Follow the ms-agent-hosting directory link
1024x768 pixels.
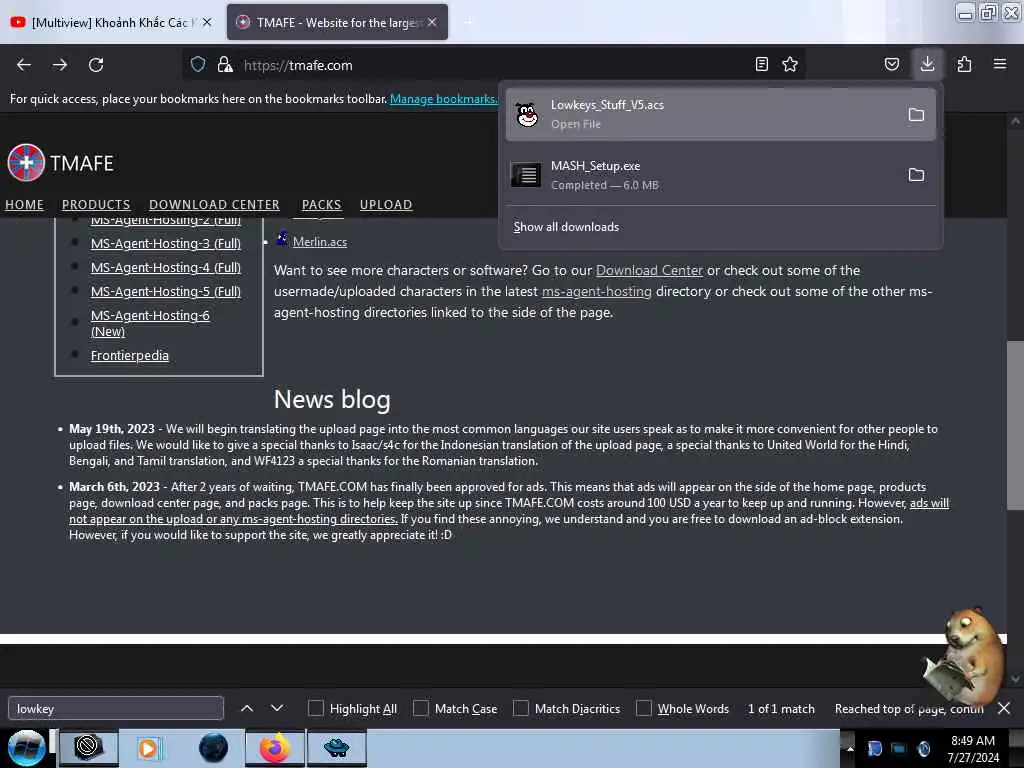click(x=597, y=291)
